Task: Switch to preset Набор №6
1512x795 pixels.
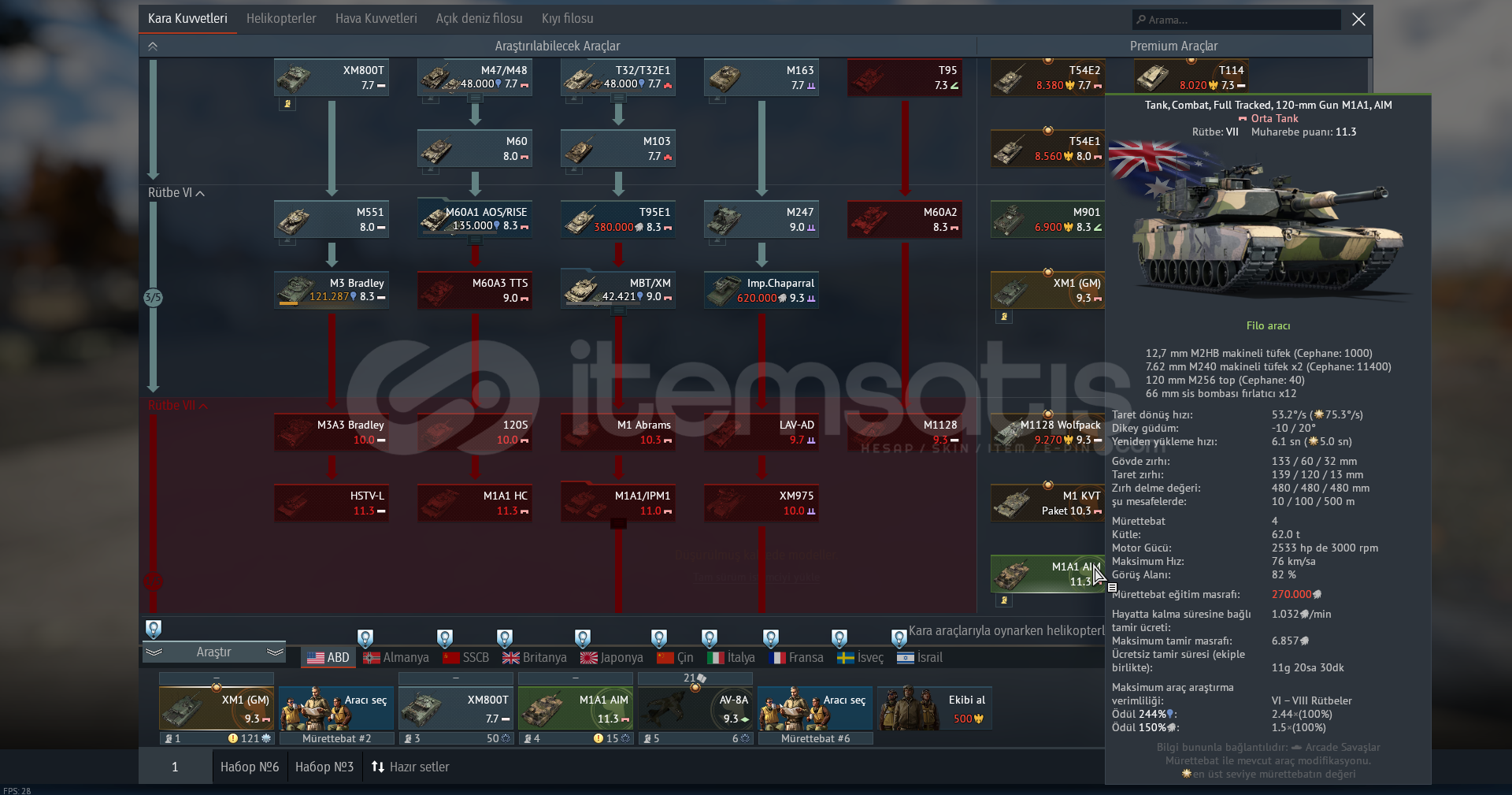Action: [x=250, y=767]
